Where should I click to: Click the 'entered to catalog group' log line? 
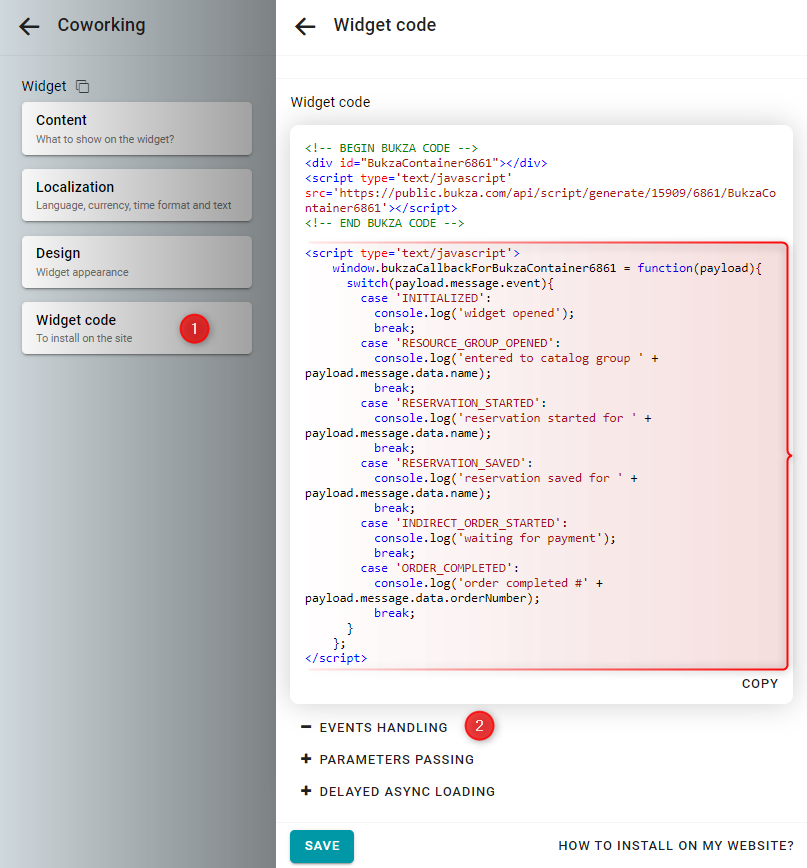[516, 358]
